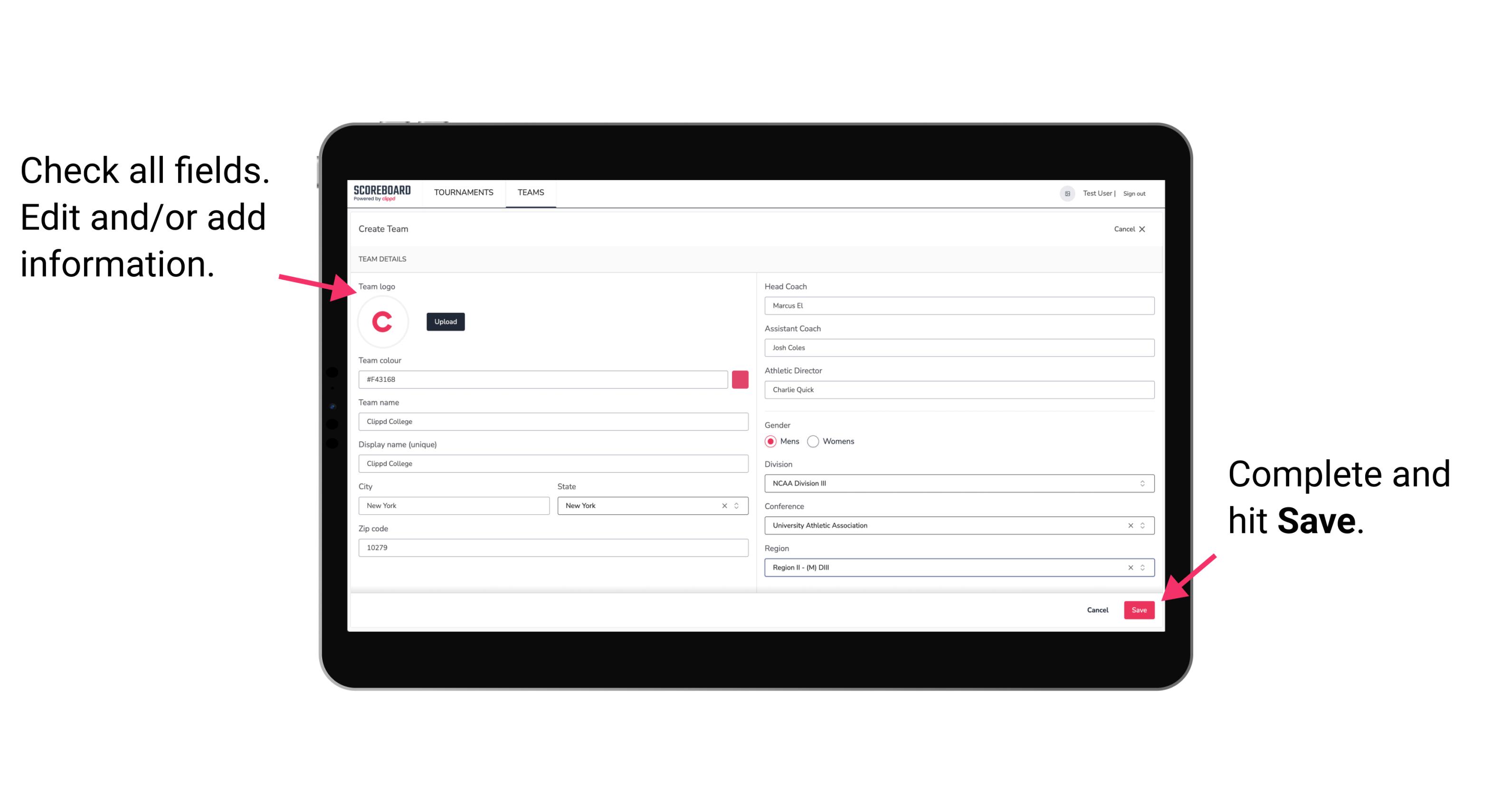Viewport: 1510px width, 812px height.
Task: Click the Upload button for team logo
Action: click(x=444, y=322)
